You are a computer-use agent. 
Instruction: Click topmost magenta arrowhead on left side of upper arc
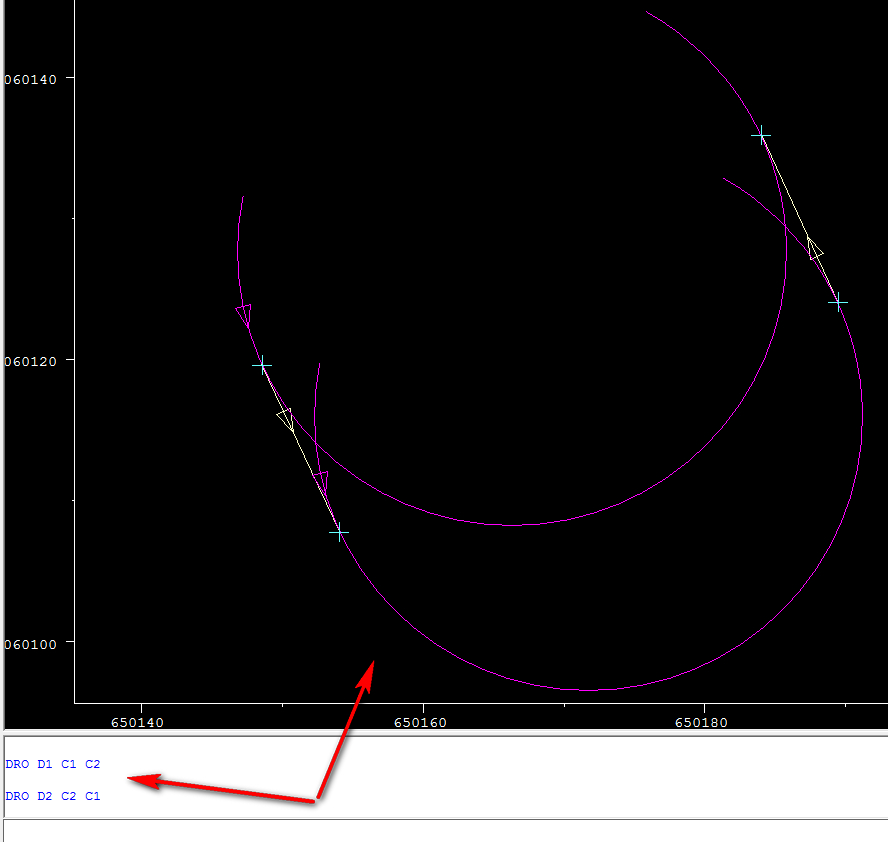[244, 315]
